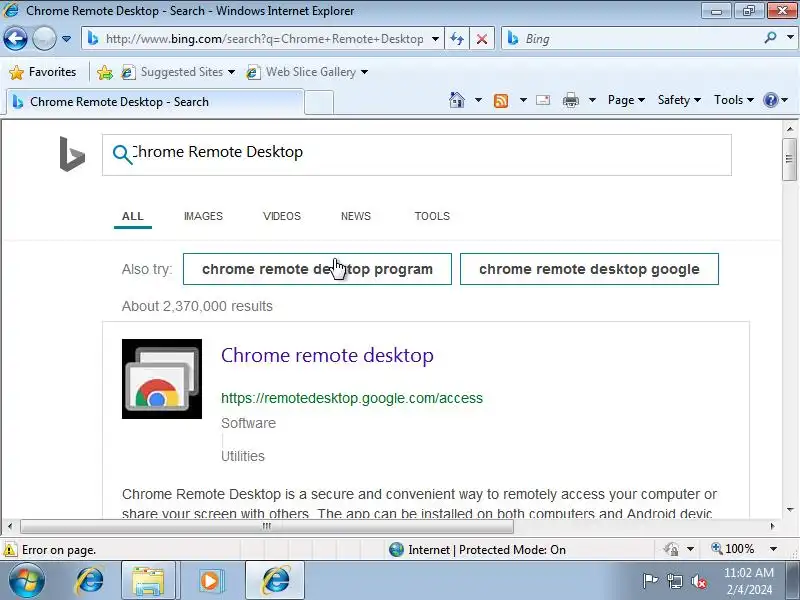Select the ALL results tab
Screen dimensions: 800x600
click(x=133, y=216)
